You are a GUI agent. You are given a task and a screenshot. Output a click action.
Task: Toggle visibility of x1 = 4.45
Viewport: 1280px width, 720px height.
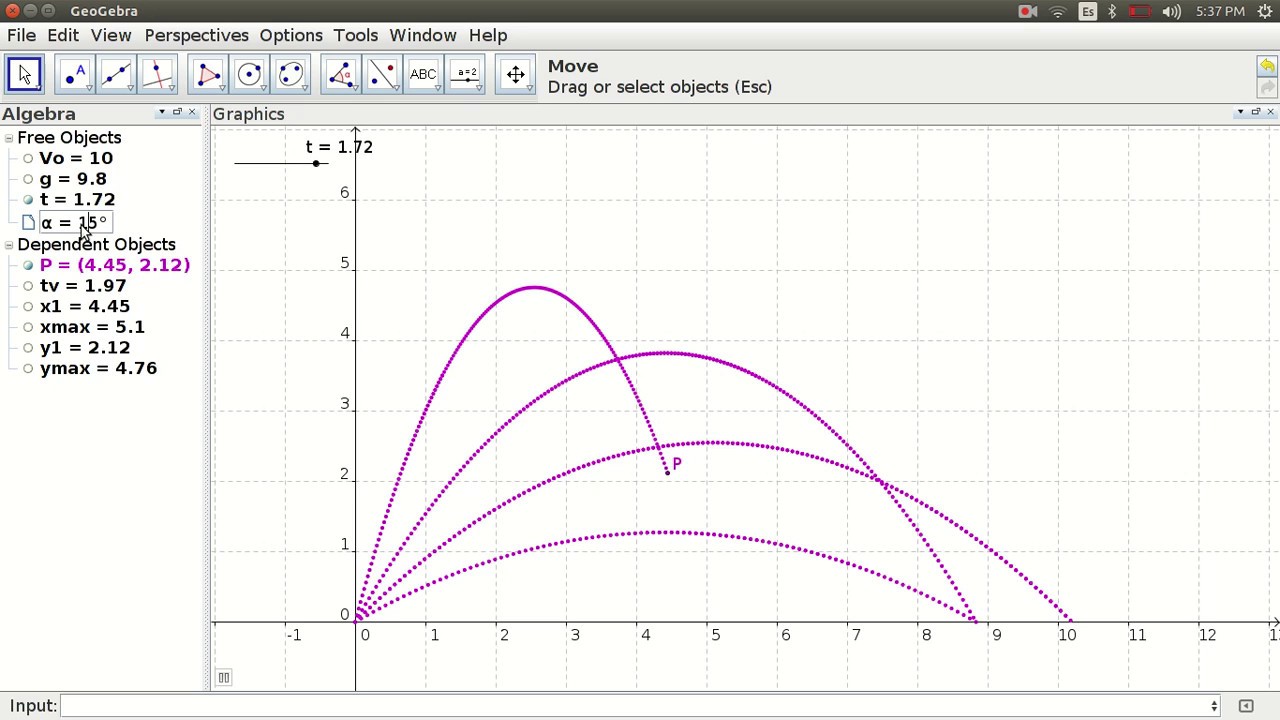28,307
